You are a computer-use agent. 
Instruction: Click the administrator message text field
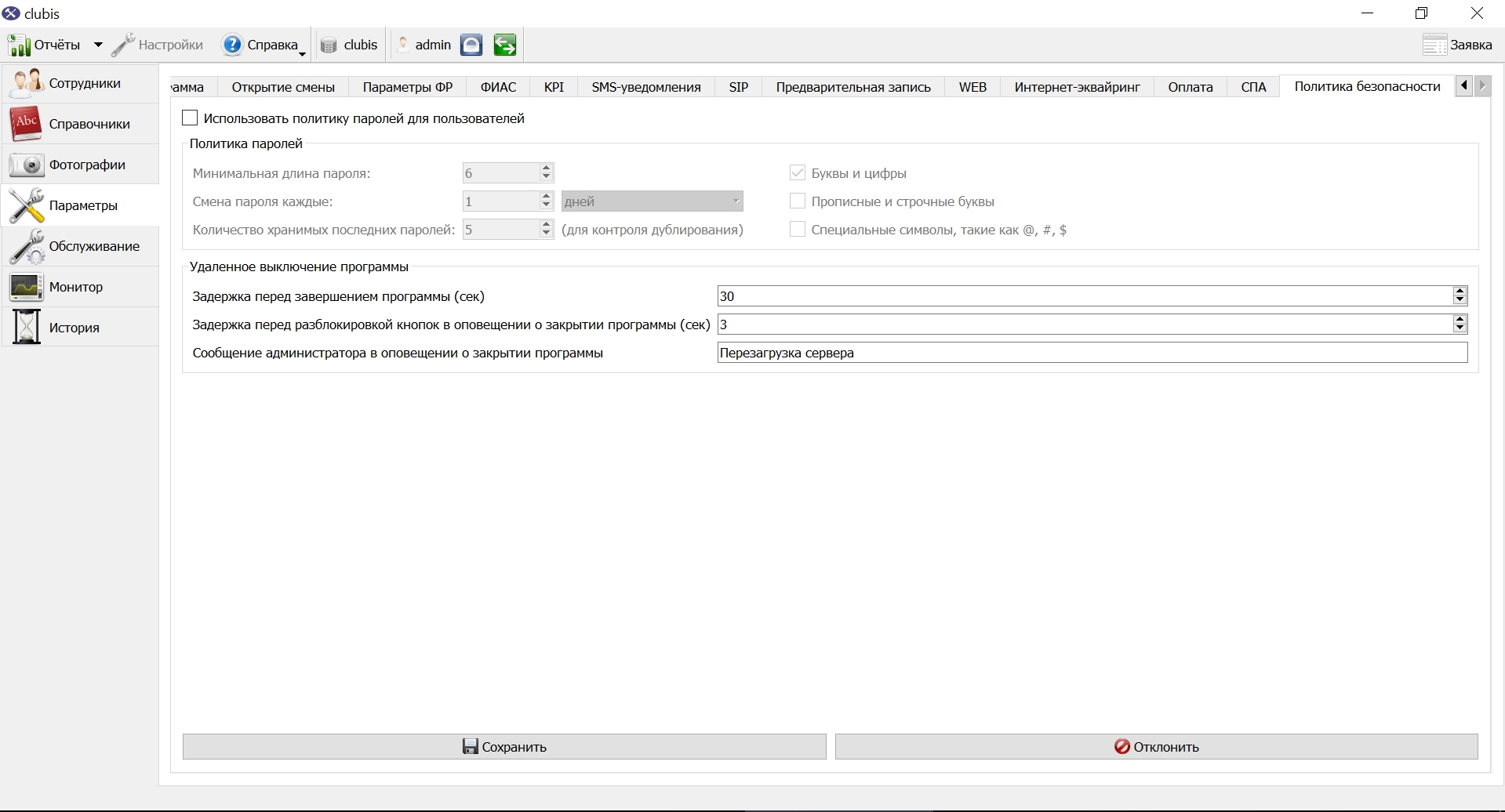[x=1092, y=353]
